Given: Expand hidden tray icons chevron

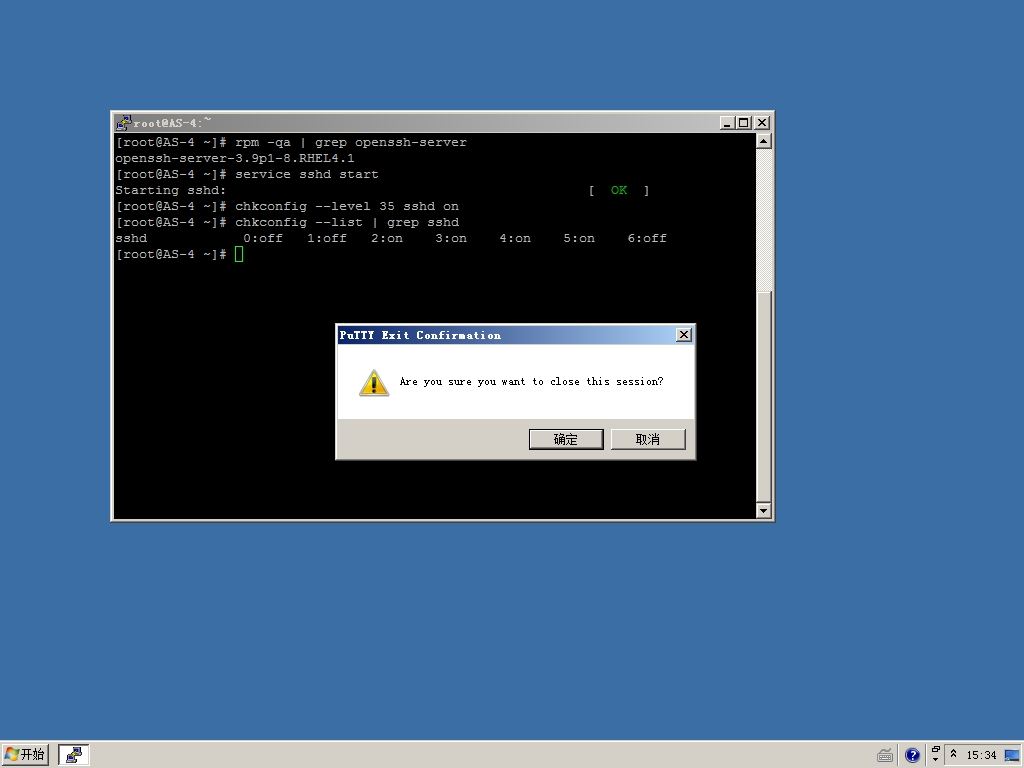Looking at the screenshot, I should (x=953, y=754).
